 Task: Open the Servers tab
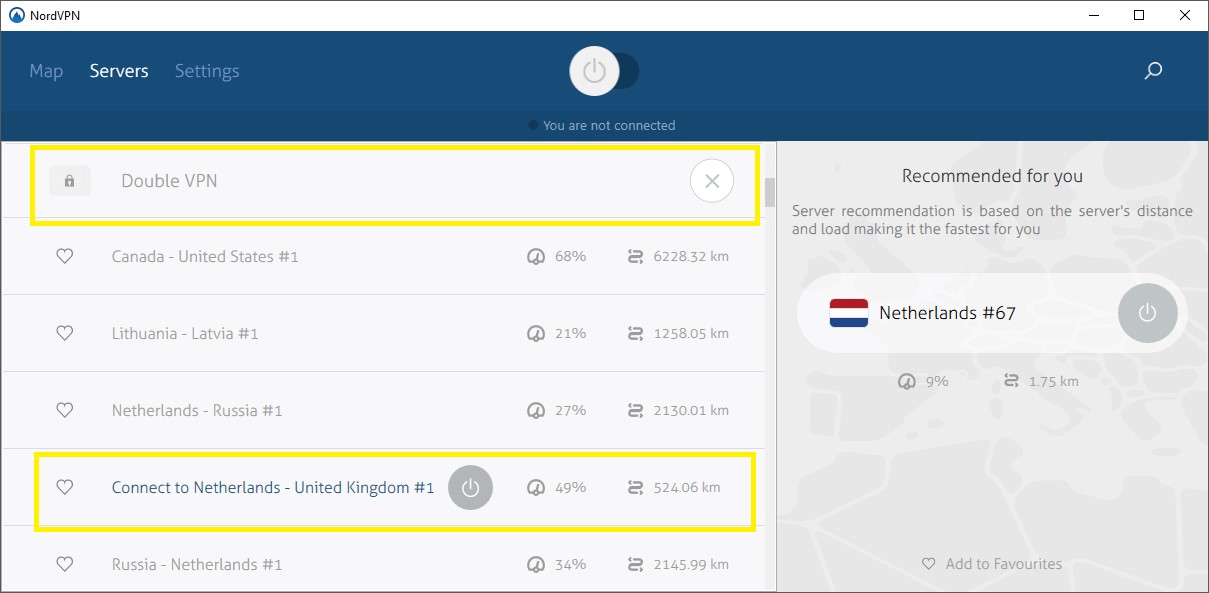point(119,71)
